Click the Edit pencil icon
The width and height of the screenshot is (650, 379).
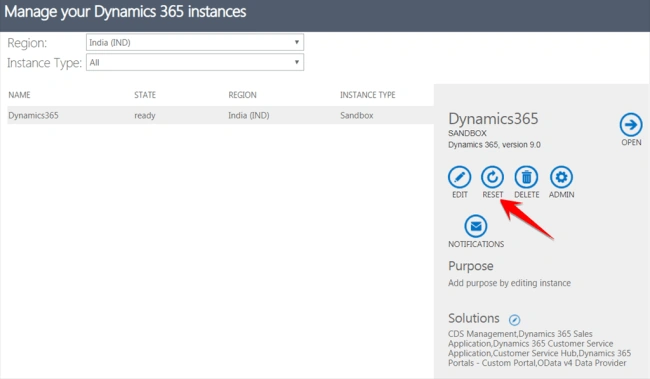point(459,177)
